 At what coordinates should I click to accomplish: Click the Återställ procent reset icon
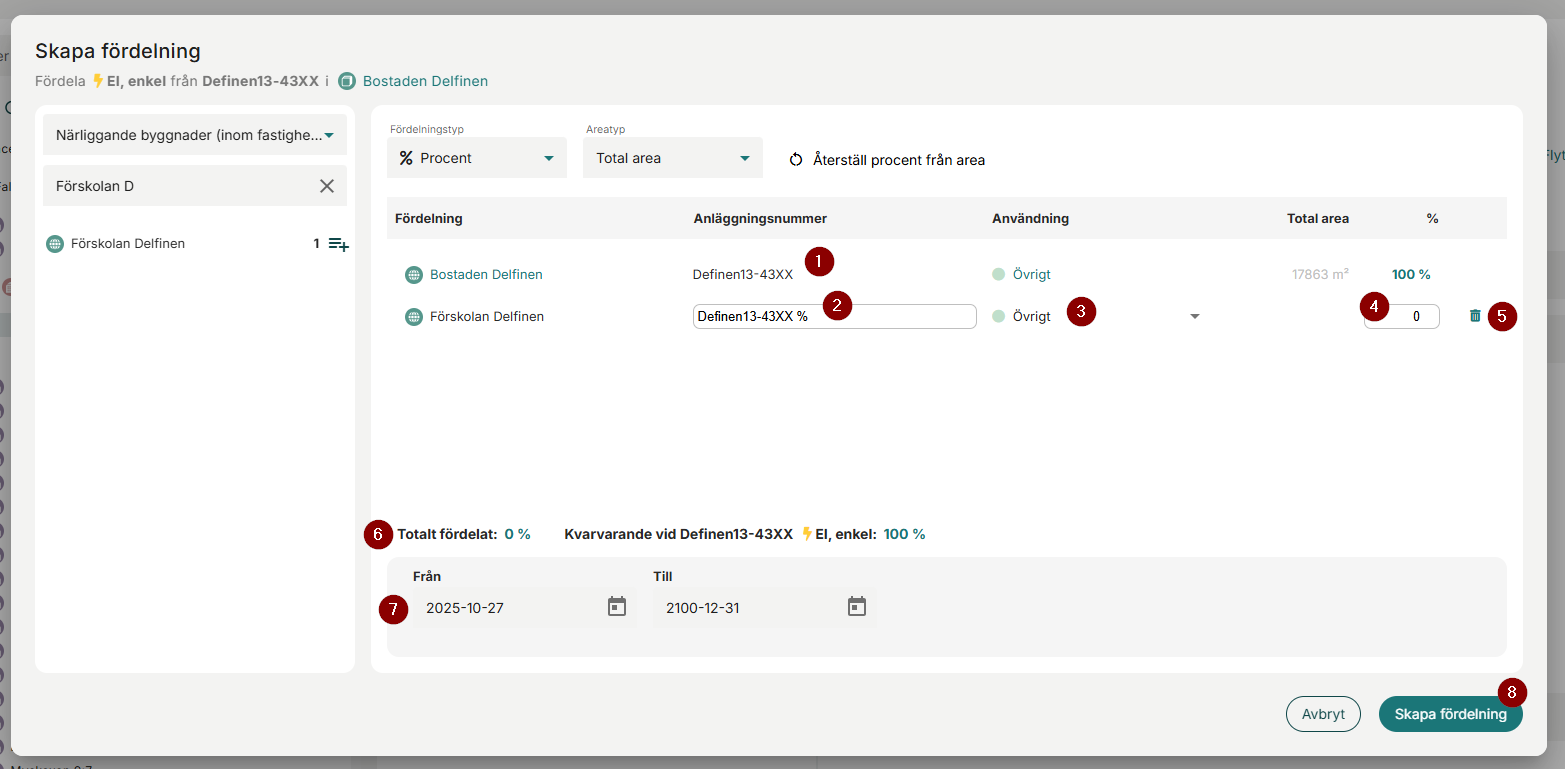[796, 160]
